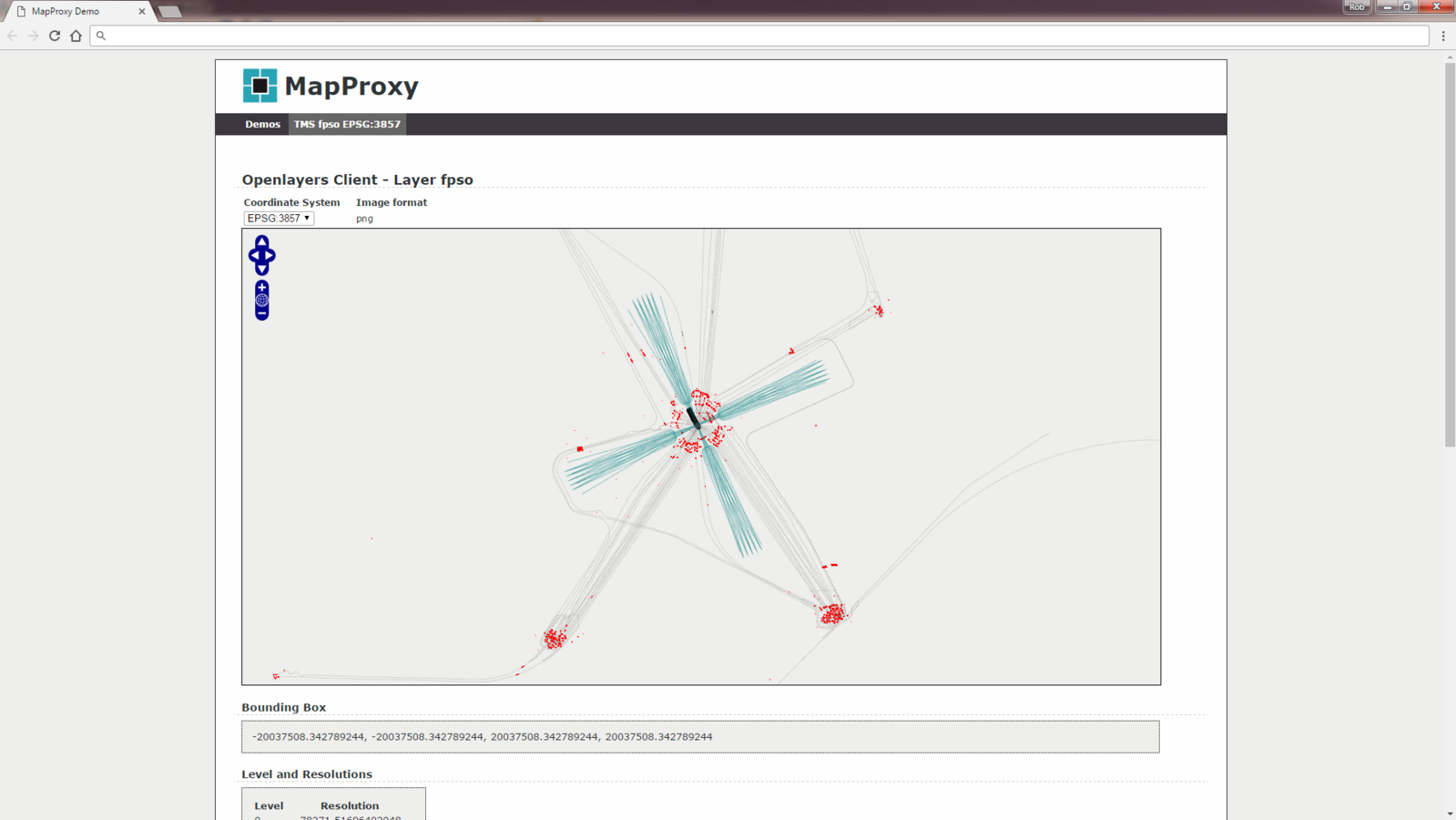Pan the map east with right arrow
The height and width of the screenshot is (820, 1456).
tap(270, 256)
